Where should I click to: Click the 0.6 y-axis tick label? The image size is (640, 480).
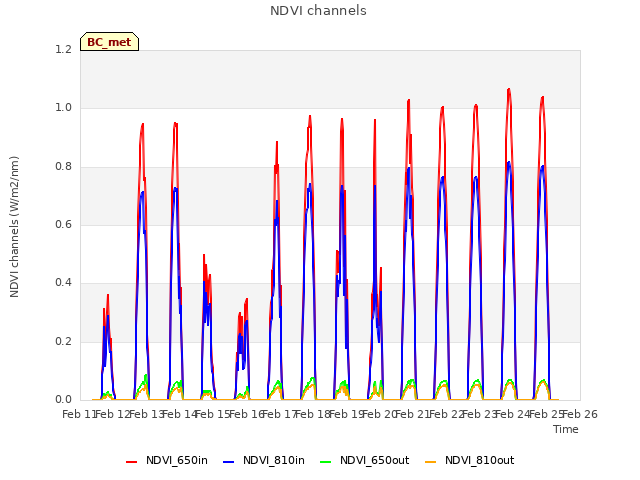pos(63,224)
